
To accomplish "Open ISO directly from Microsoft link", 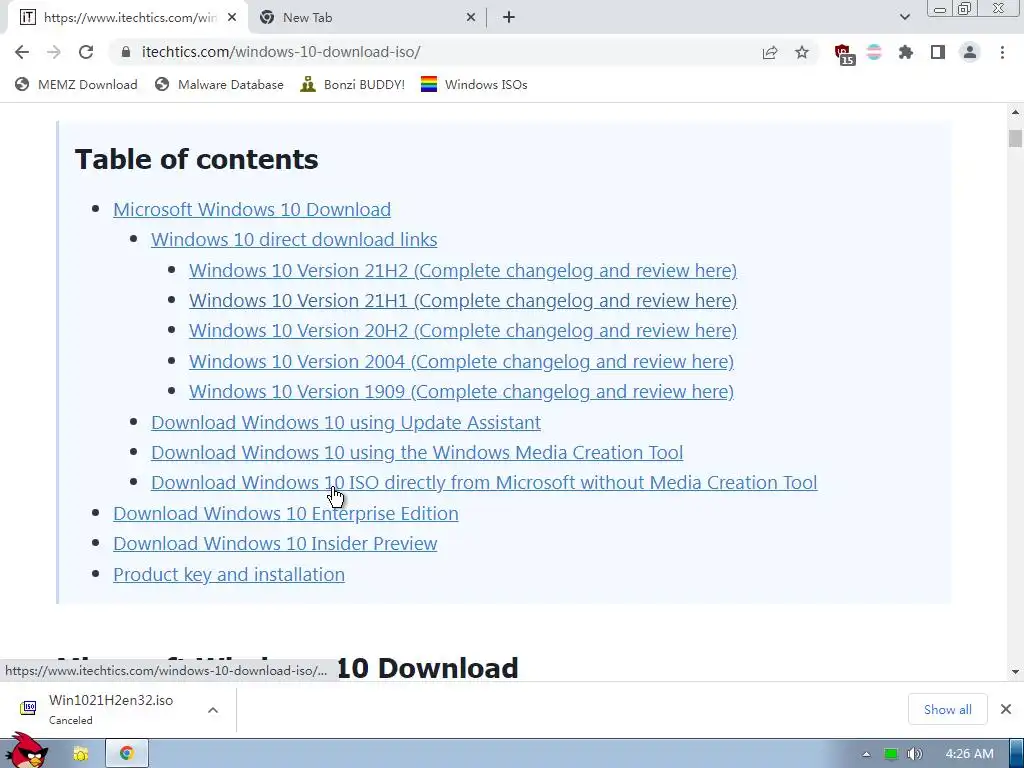I will (x=484, y=482).
